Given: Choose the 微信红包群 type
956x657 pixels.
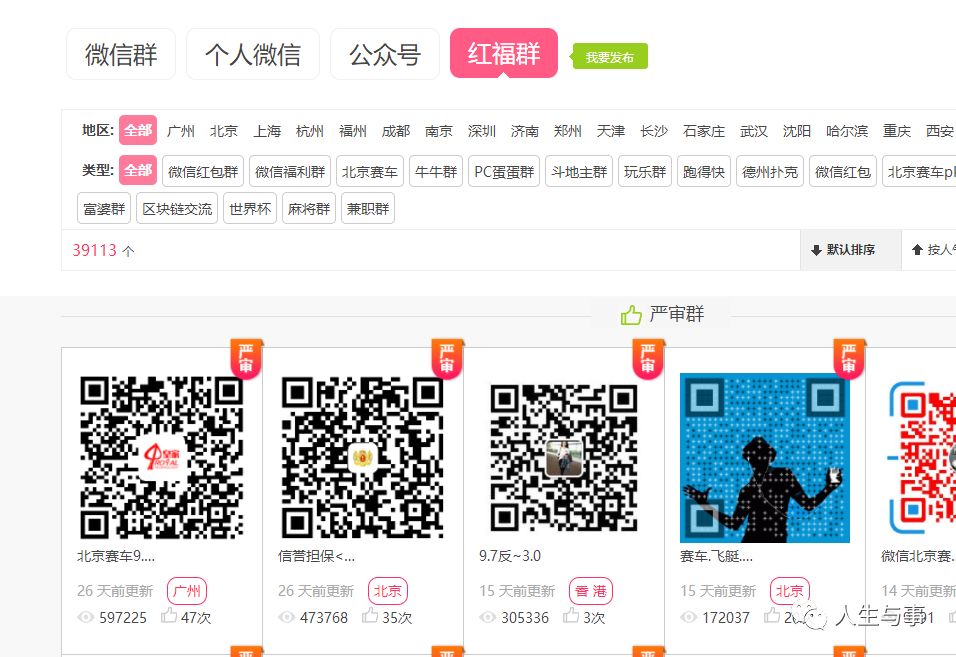Looking at the screenshot, I should point(203,171).
